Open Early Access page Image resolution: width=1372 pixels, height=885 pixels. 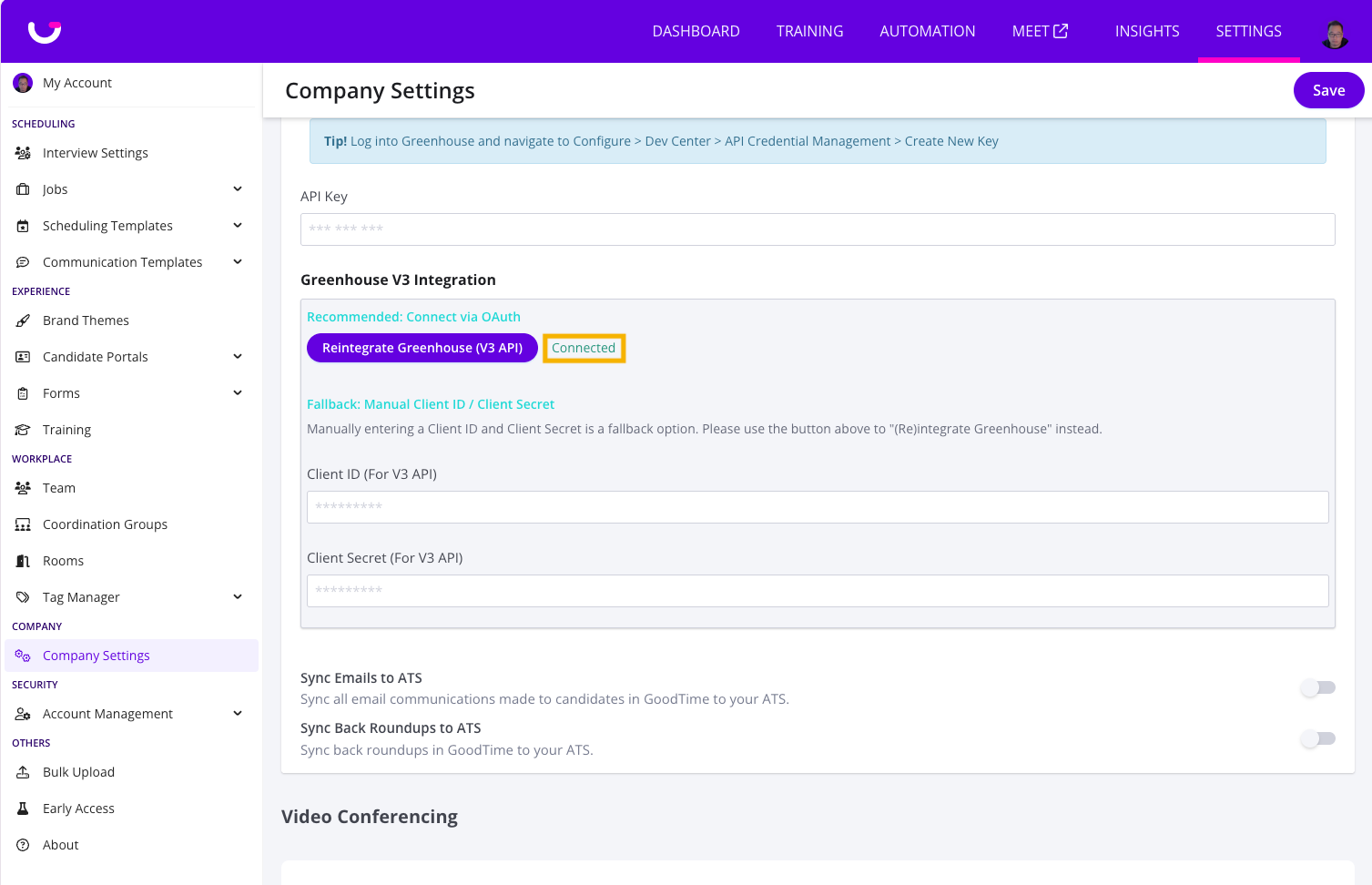[x=78, y=809]
